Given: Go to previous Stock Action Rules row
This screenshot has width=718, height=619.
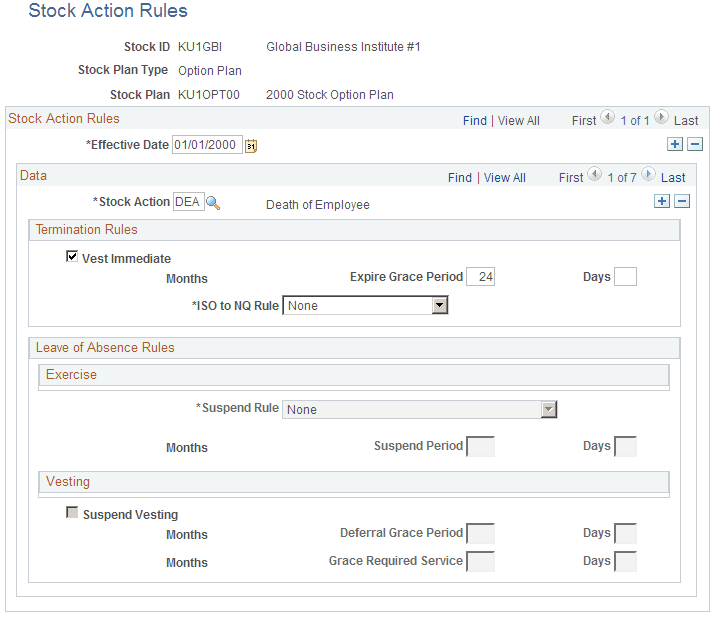Looking at the screenshot, I should tap(608, 117).
